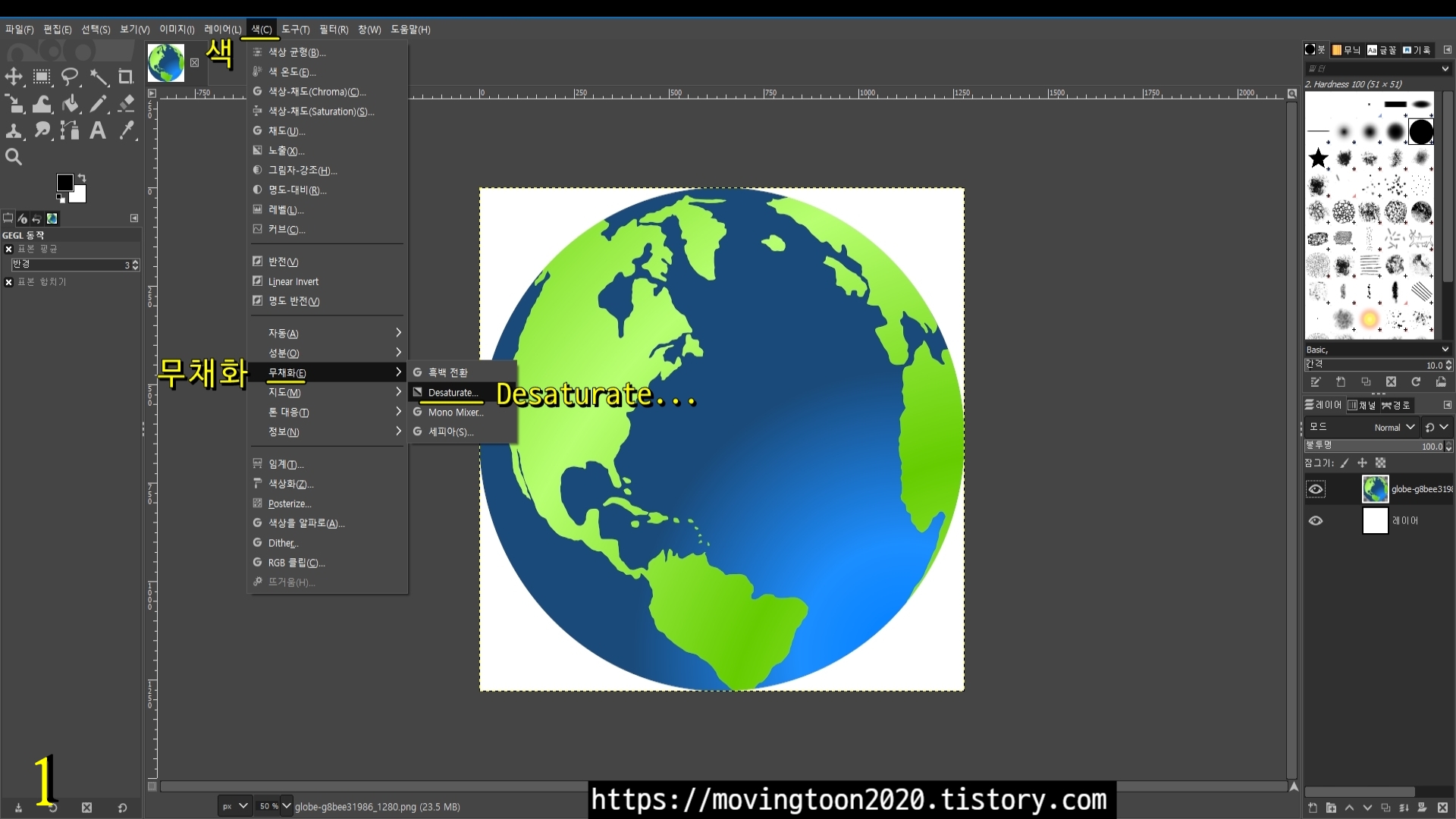Open the 파일(F) menu
Image resolution: width=1456 pixels, height=819 pixels.
[x=20, y=30]
